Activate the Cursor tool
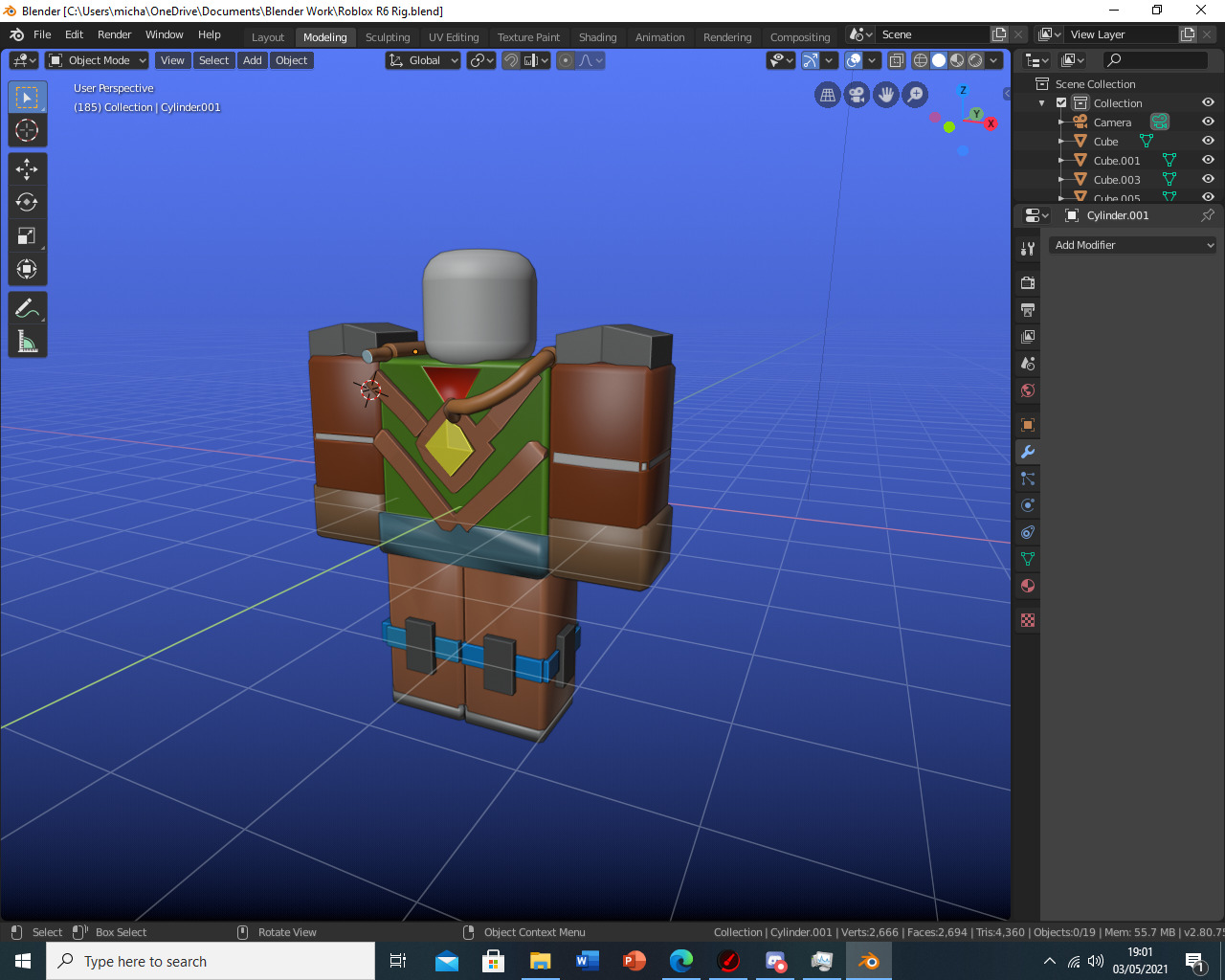The image size is (1225, 980). (x=27, y=131)
